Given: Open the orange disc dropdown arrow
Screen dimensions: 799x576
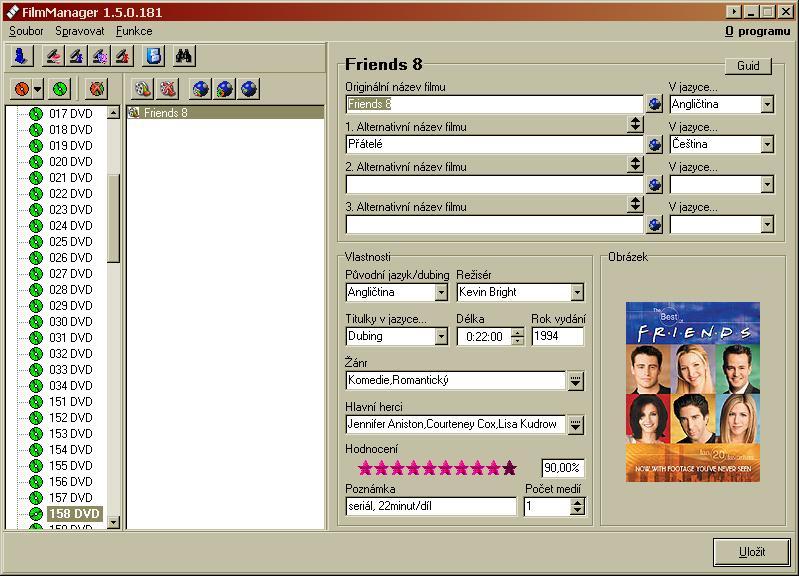Looking at the screenshot, I should [37, 89].
